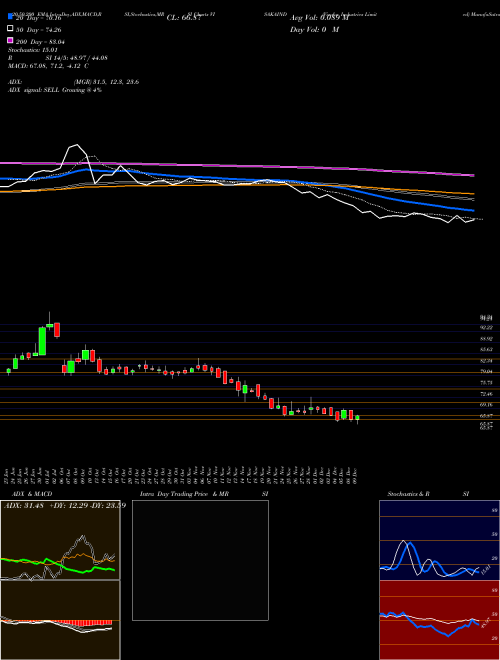Click the last green candlestick on the chart
Screen dimensions: 500x660
[357, 418]
